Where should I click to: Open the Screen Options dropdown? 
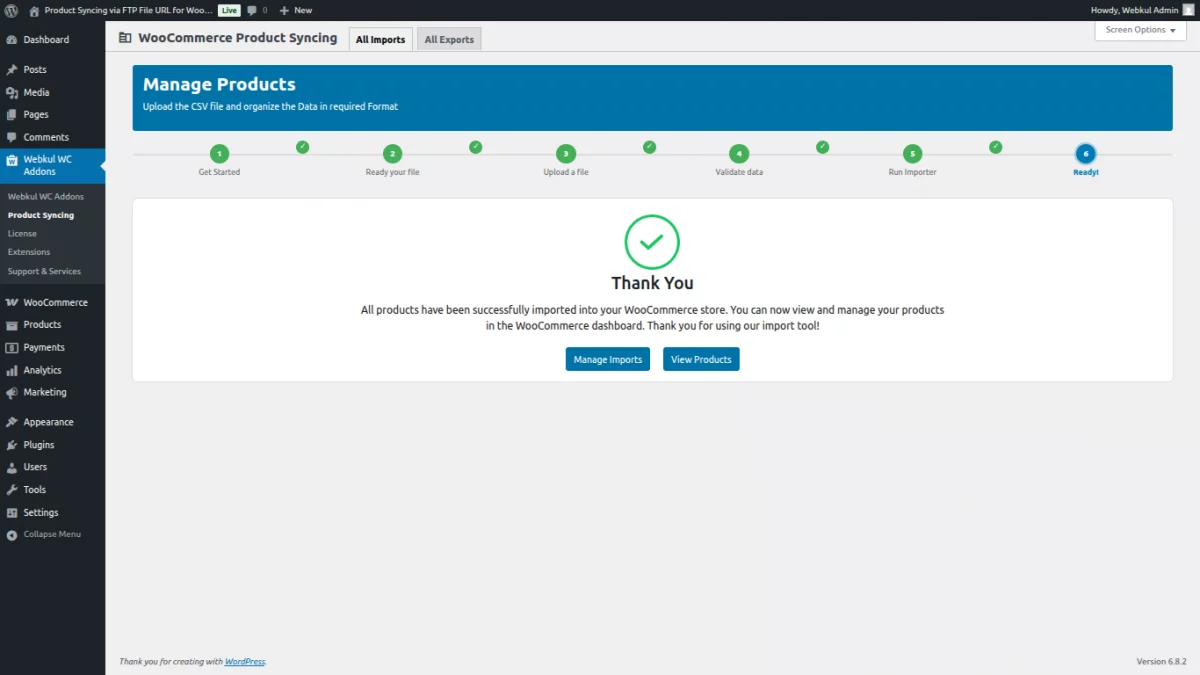(x=1139, y=30)
